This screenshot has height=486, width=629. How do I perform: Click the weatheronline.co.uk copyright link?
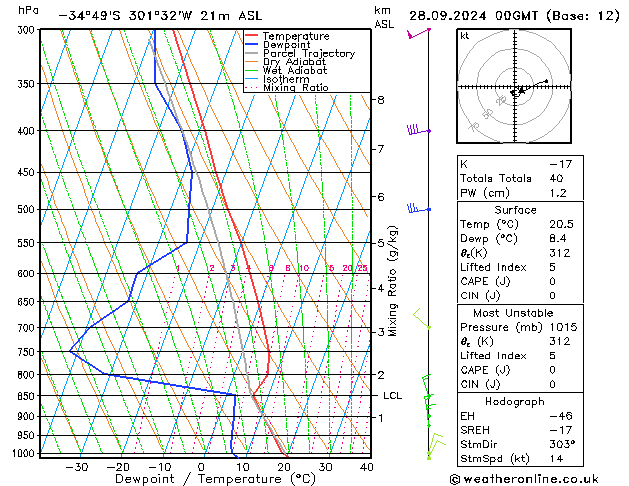(524, 479)
